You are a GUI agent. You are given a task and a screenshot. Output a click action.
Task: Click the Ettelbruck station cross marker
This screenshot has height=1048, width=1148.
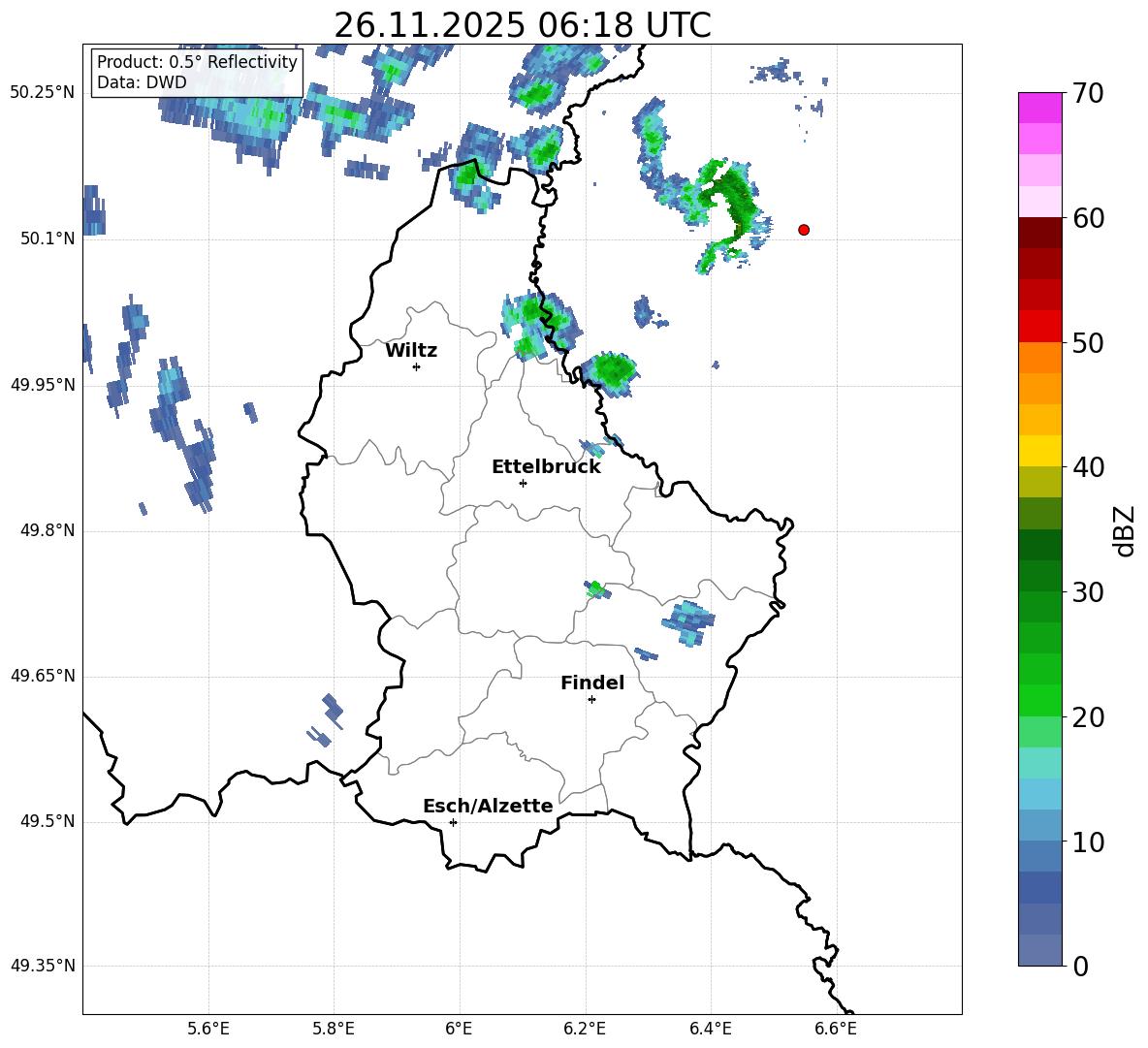[x=523, y=483]
